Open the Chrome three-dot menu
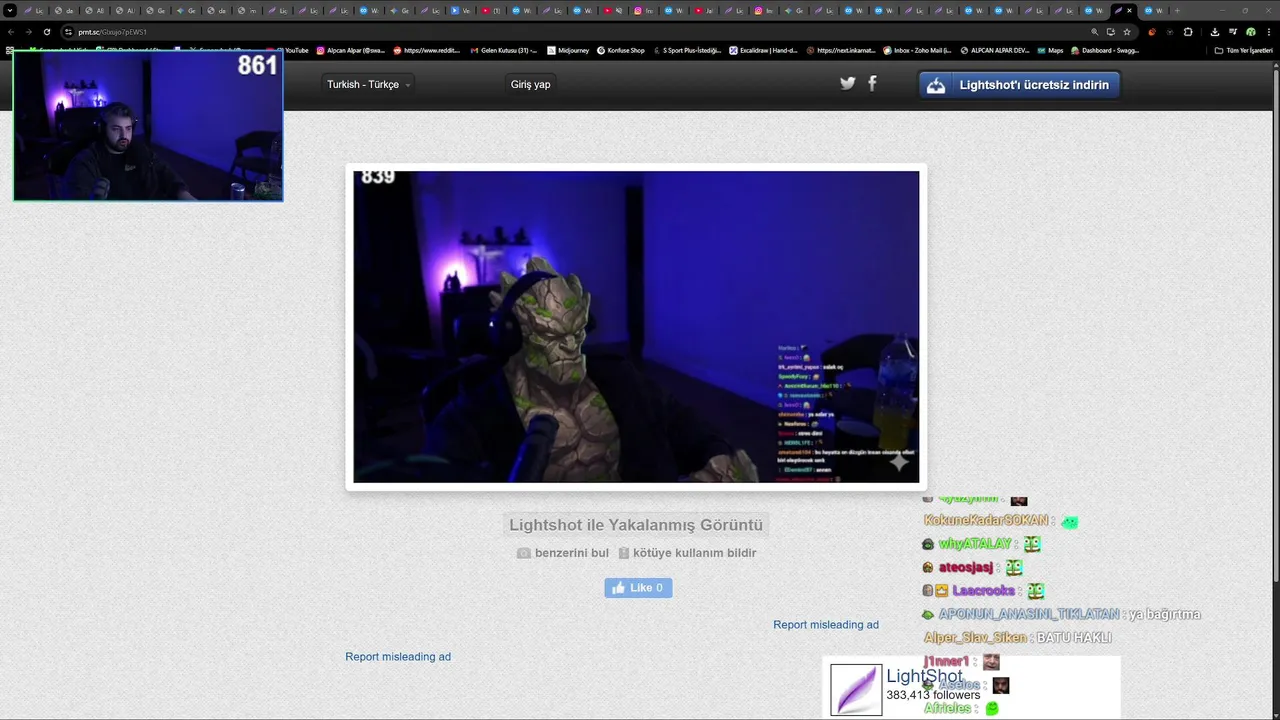This screenshot has width=1280, height=720. click(x=1268, y=32)
